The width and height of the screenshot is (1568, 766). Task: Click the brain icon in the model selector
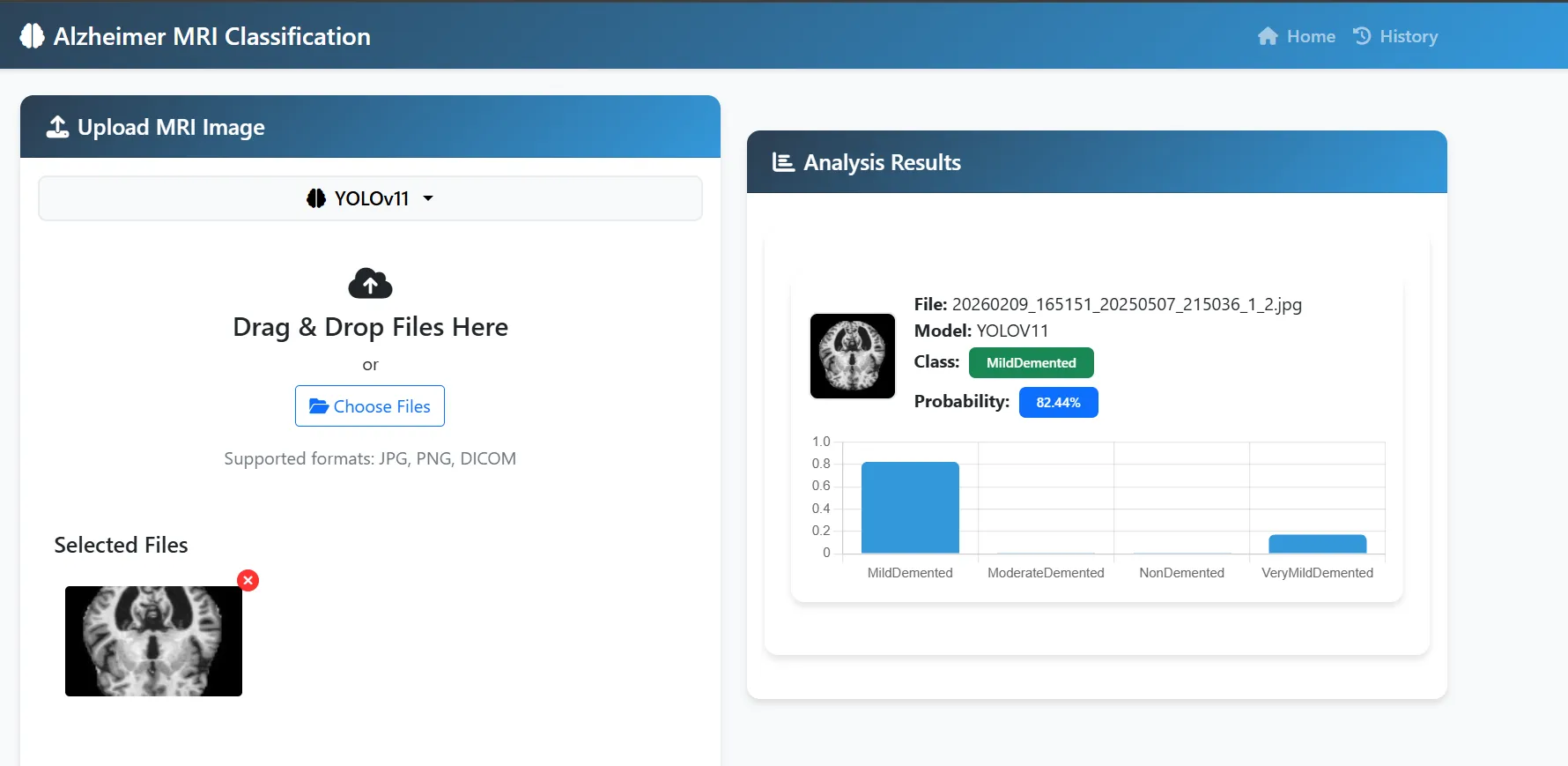point(315,198)
